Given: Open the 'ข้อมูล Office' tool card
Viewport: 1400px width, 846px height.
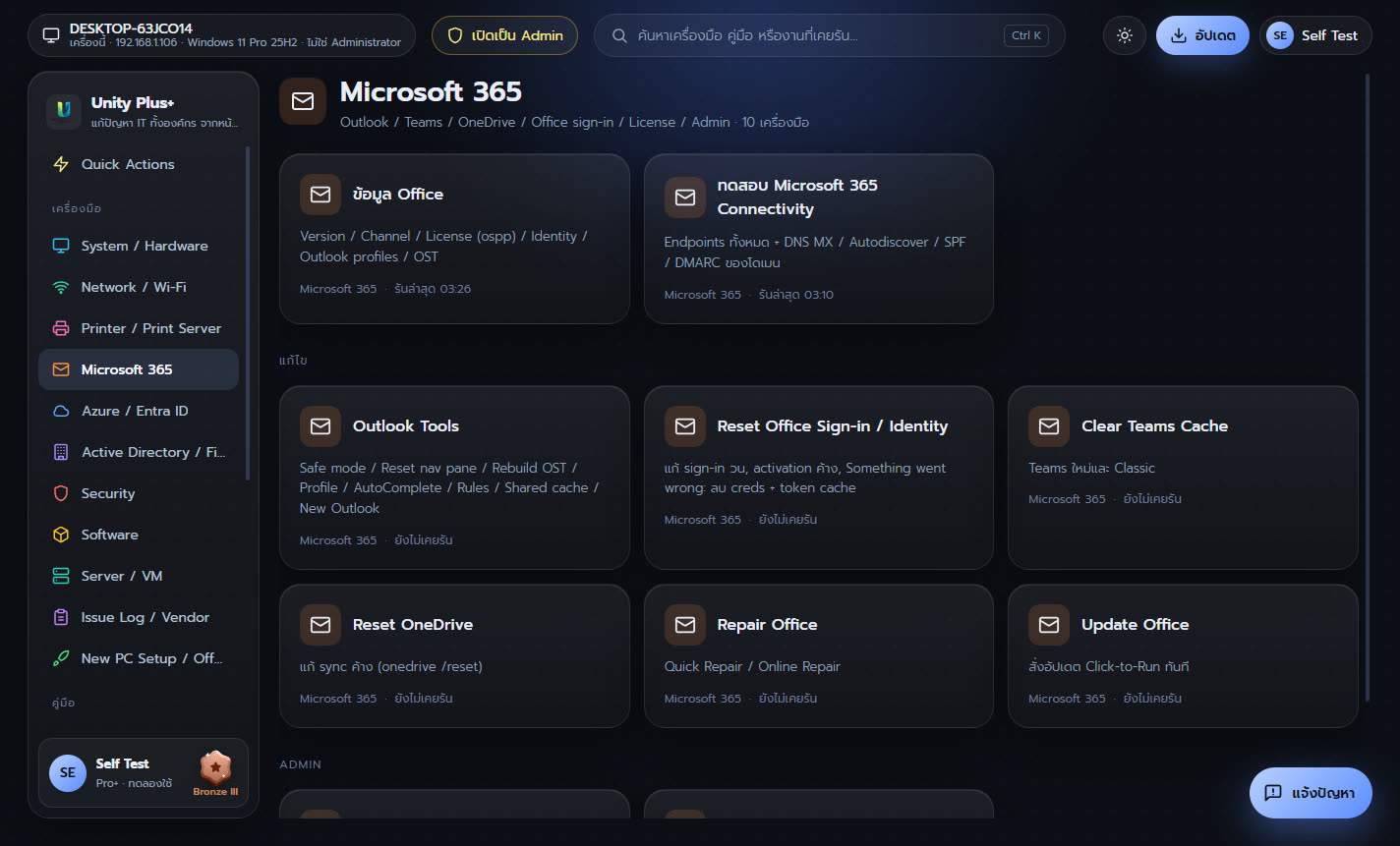Looking at the screenshot, I should [454, 239].
